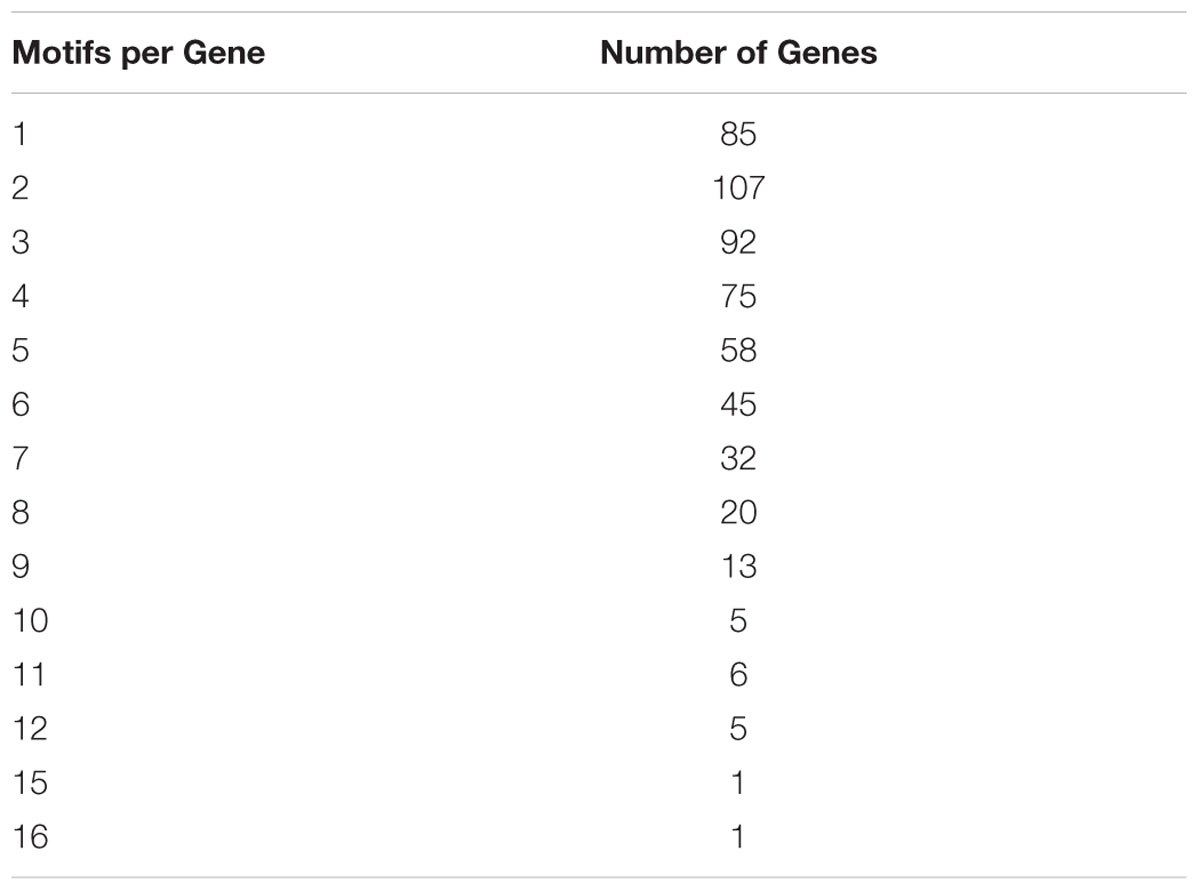Click the value 75 in Number of Genes
This screenshot has width=1200, height=891.
pos(738,296)
